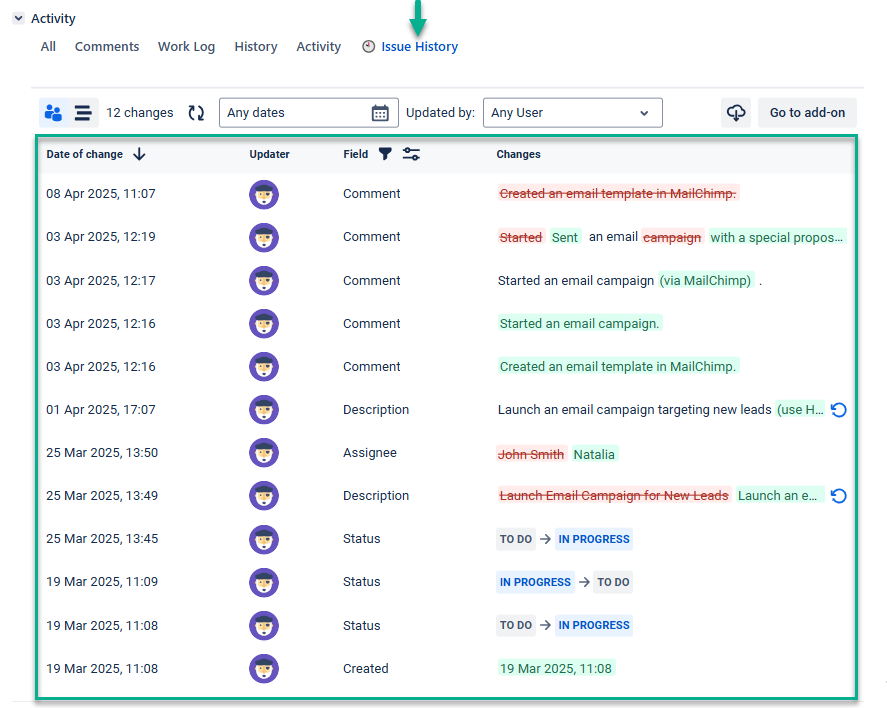887x708 pixels.
Task: Click the Created field cell
Action: 365,668
